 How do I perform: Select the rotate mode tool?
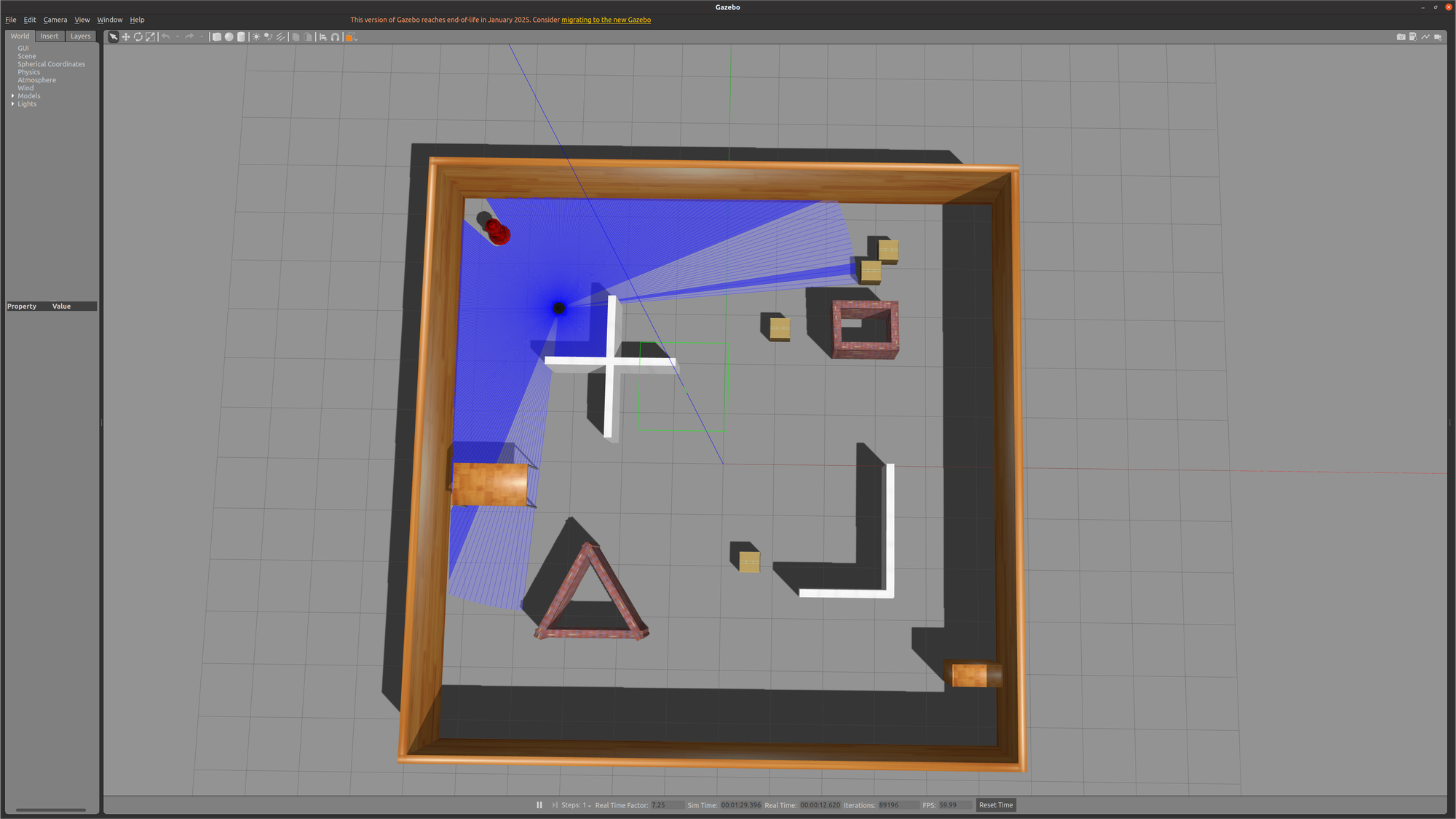click(138, 36)
